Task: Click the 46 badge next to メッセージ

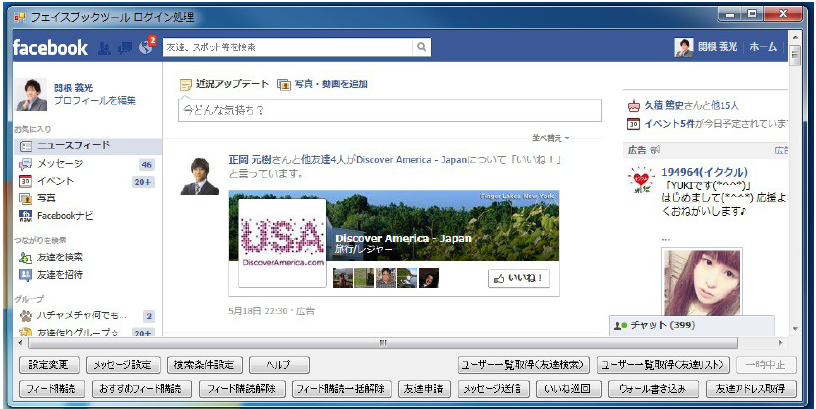Action: point(147,165)
